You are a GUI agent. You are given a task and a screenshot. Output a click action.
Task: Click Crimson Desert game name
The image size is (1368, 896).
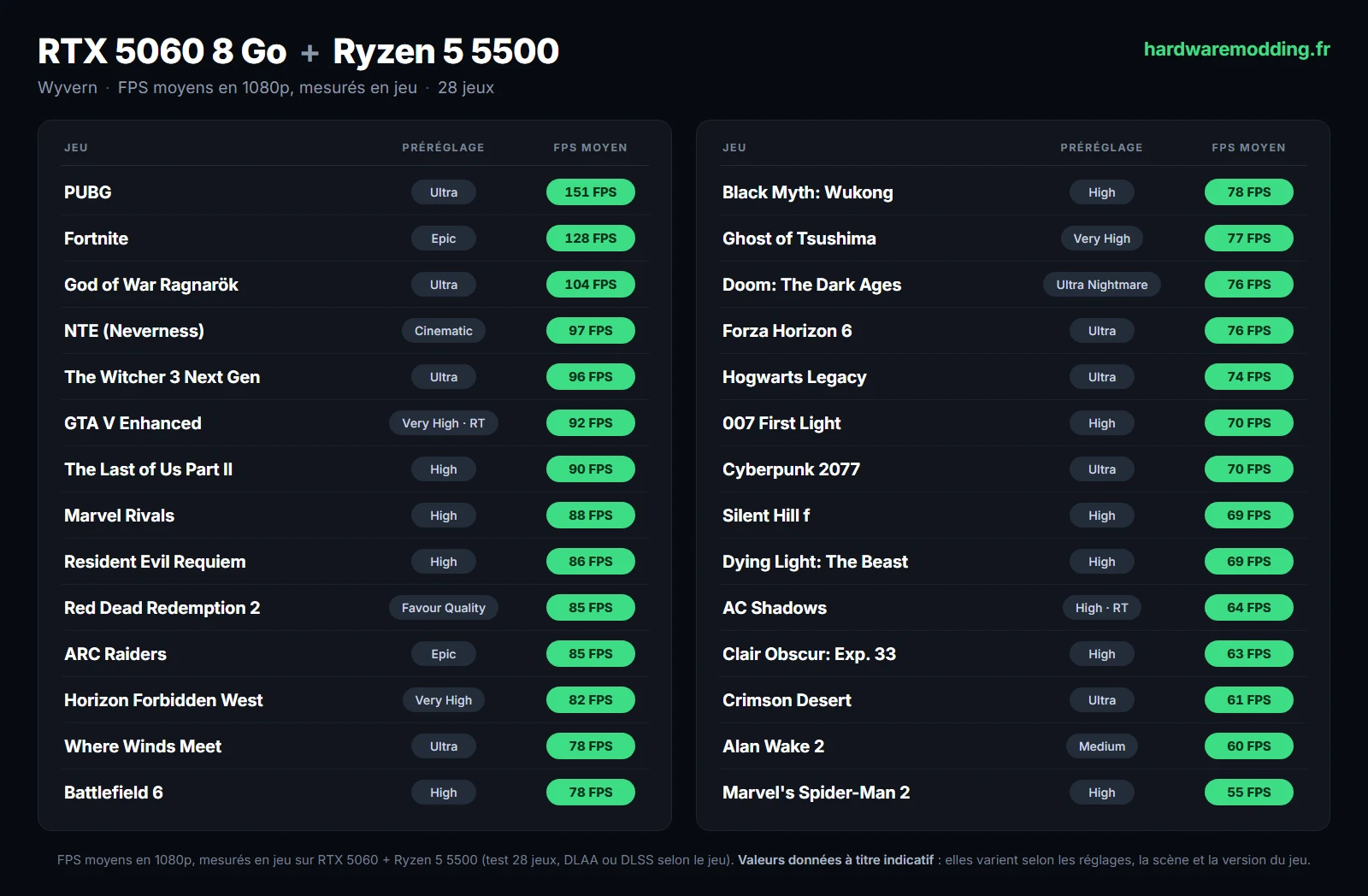787,700
